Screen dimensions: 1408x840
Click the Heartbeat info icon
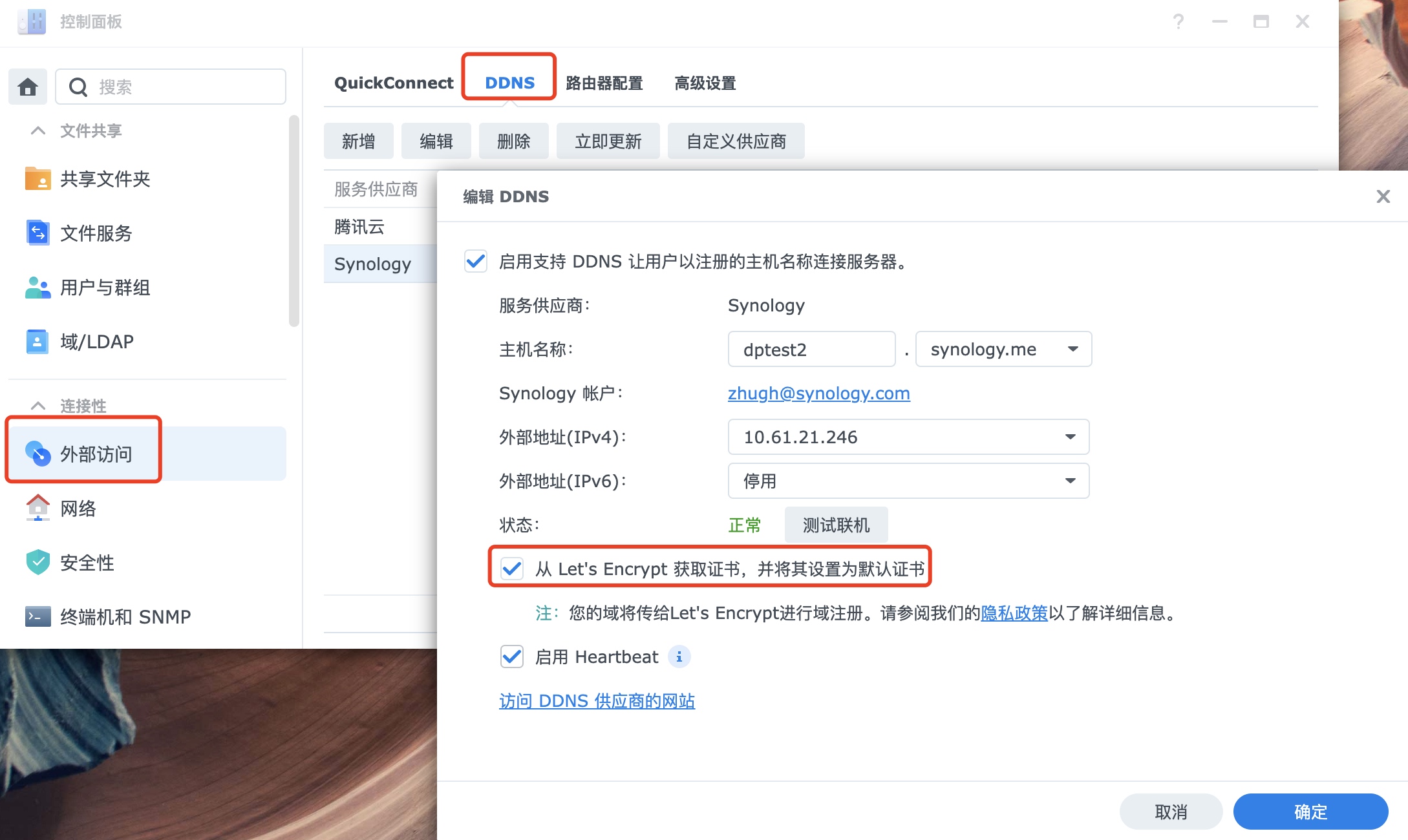(x=679, y=656)
